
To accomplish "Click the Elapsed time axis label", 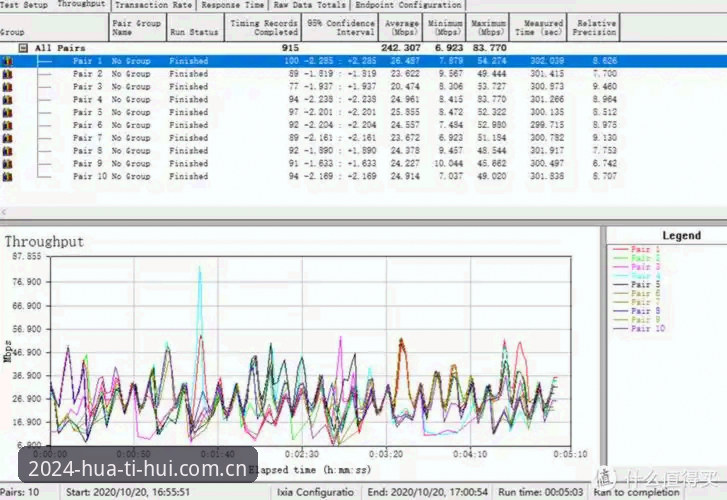I will (310, 470).
